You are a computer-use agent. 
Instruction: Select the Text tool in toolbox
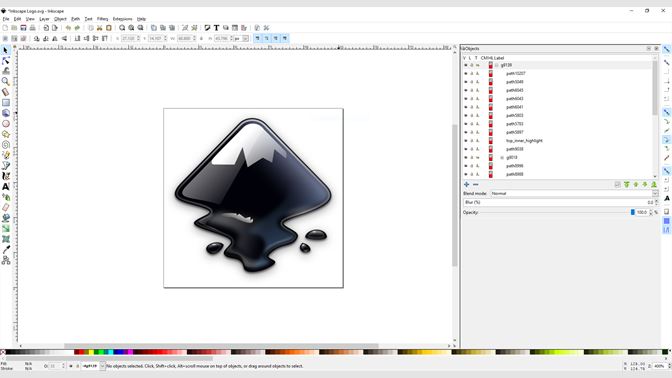[6, 186]
